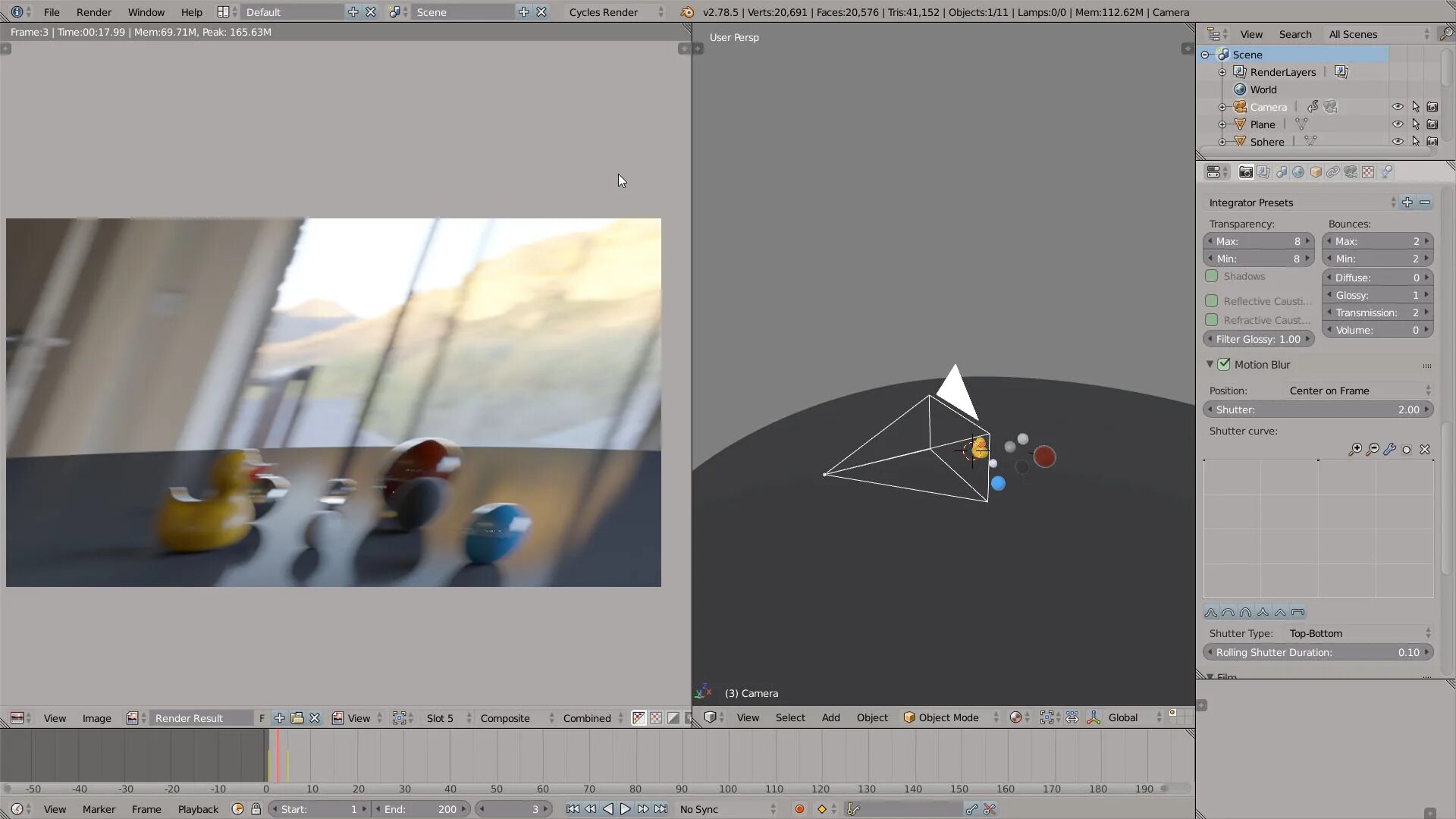This screenshot has width=1456, height=819.
Task: Toggle automatic keyframe record button
Action: [x=799, y=809]
